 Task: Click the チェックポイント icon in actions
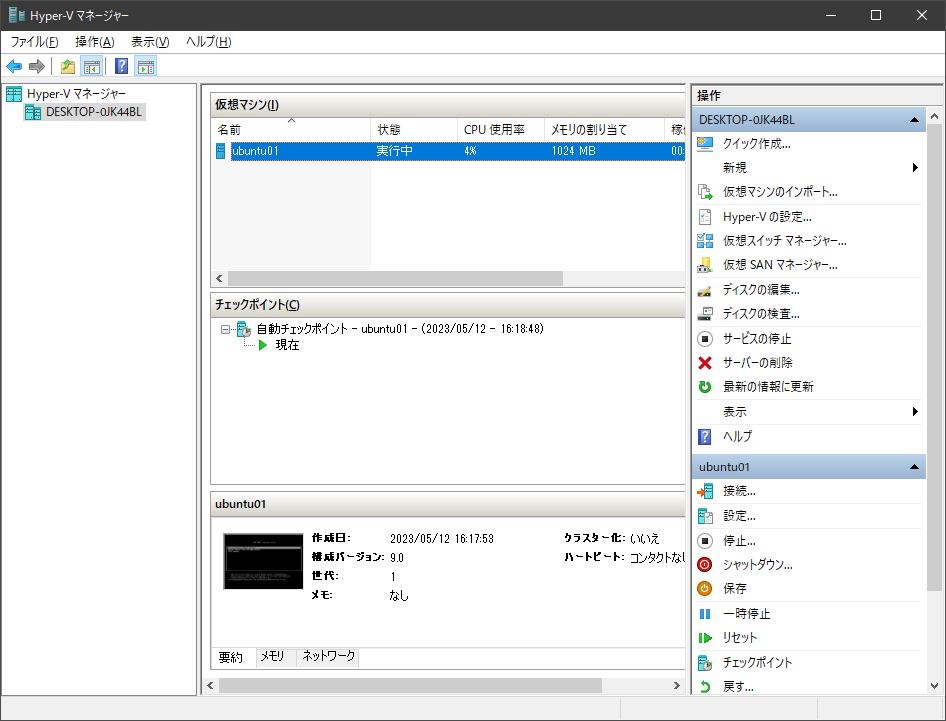(705, 662)
